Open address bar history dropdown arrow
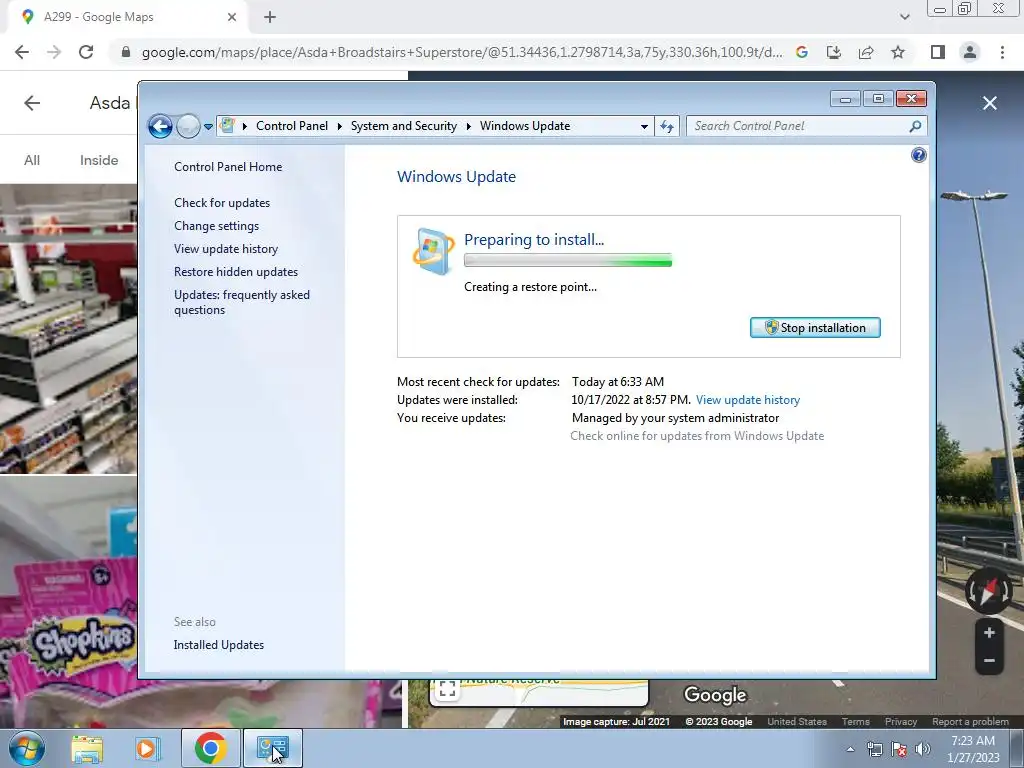The width and height of the screenshot is (1024, 768). (644, 127)
